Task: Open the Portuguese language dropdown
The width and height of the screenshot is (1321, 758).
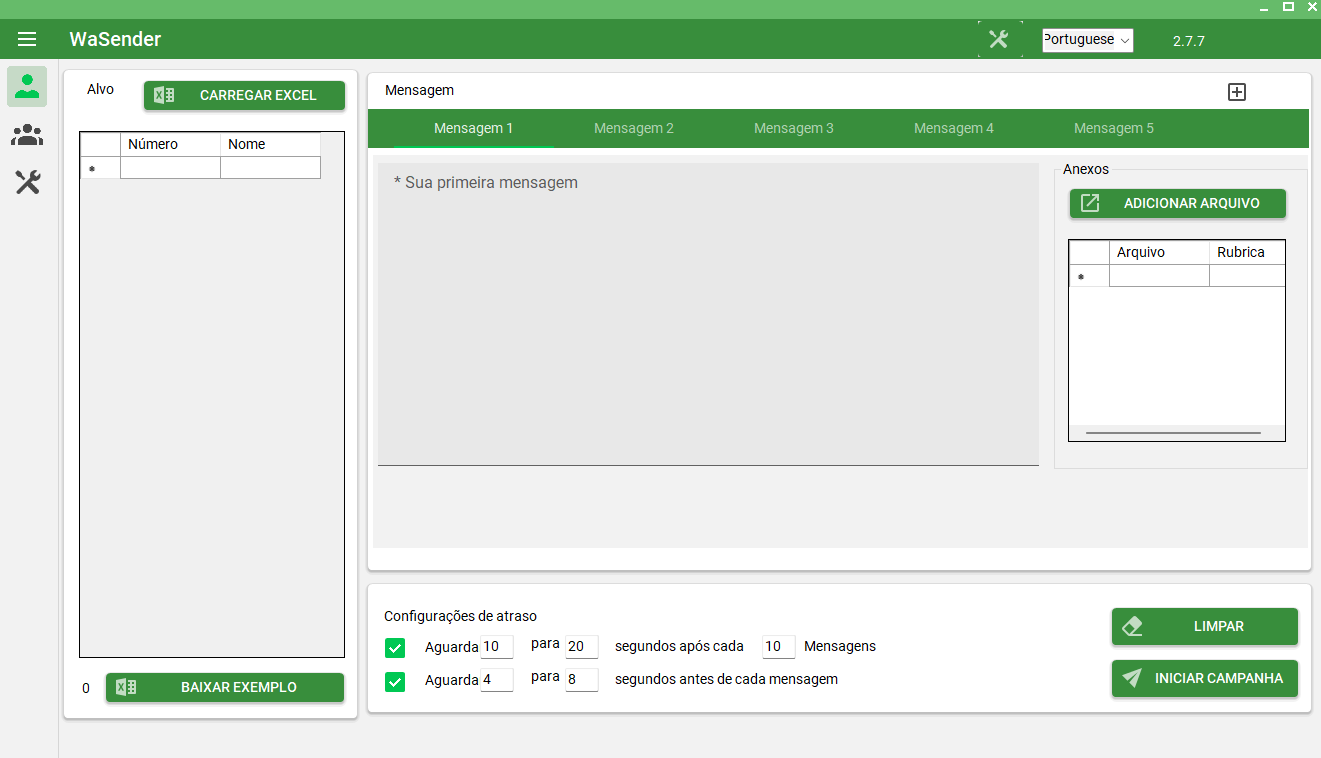Action: pos(1087,40)
